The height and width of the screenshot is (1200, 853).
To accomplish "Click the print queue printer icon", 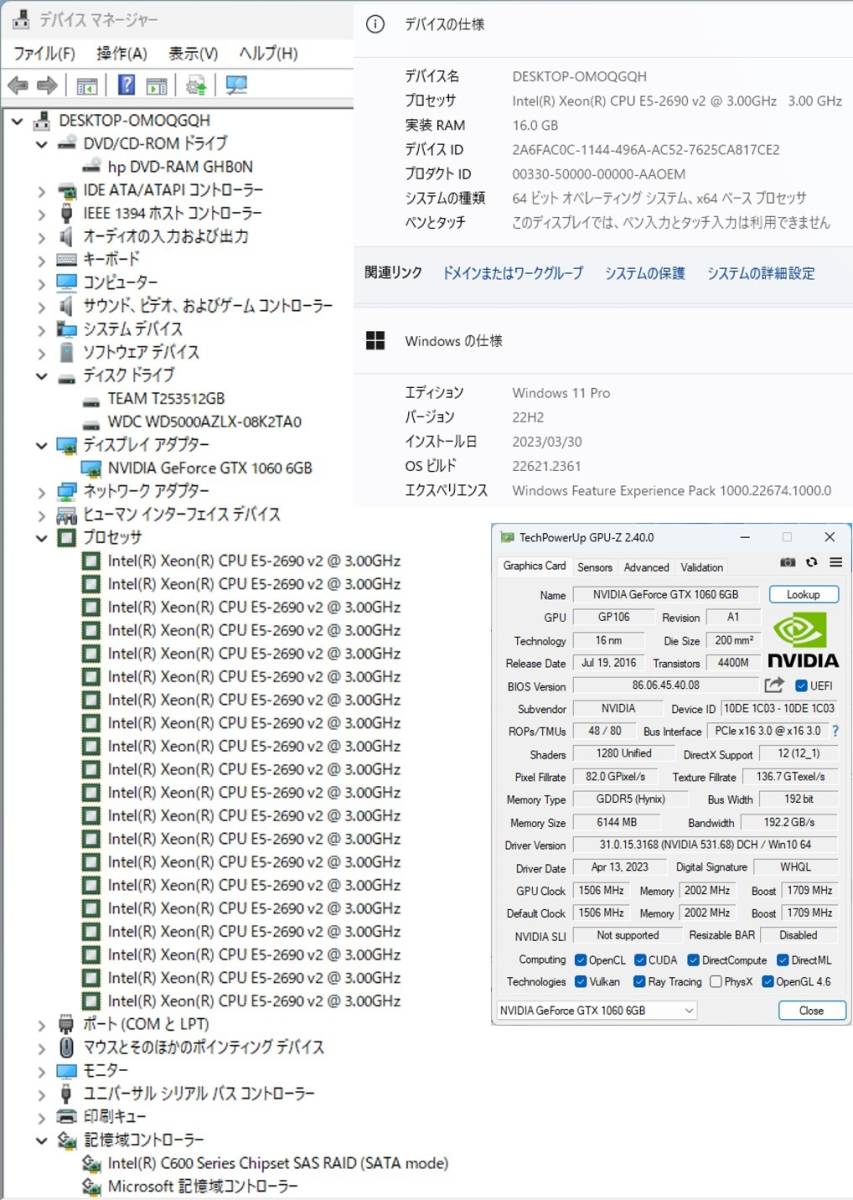I will click(x=67, y=1116).
